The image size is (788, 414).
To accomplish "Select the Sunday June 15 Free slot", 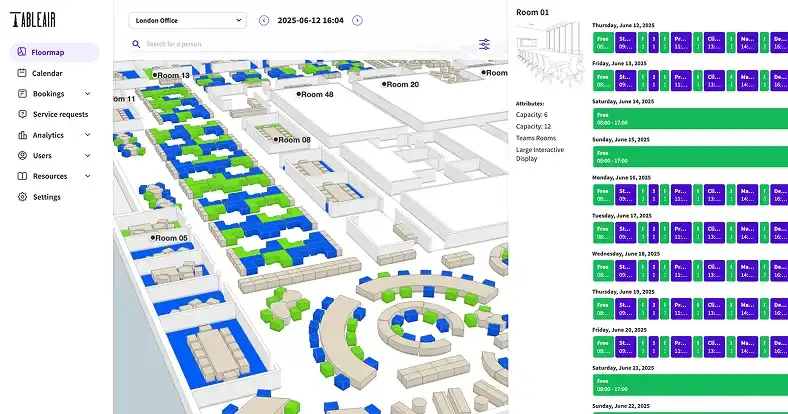I will pyautogui.click(x=689, y=155).
